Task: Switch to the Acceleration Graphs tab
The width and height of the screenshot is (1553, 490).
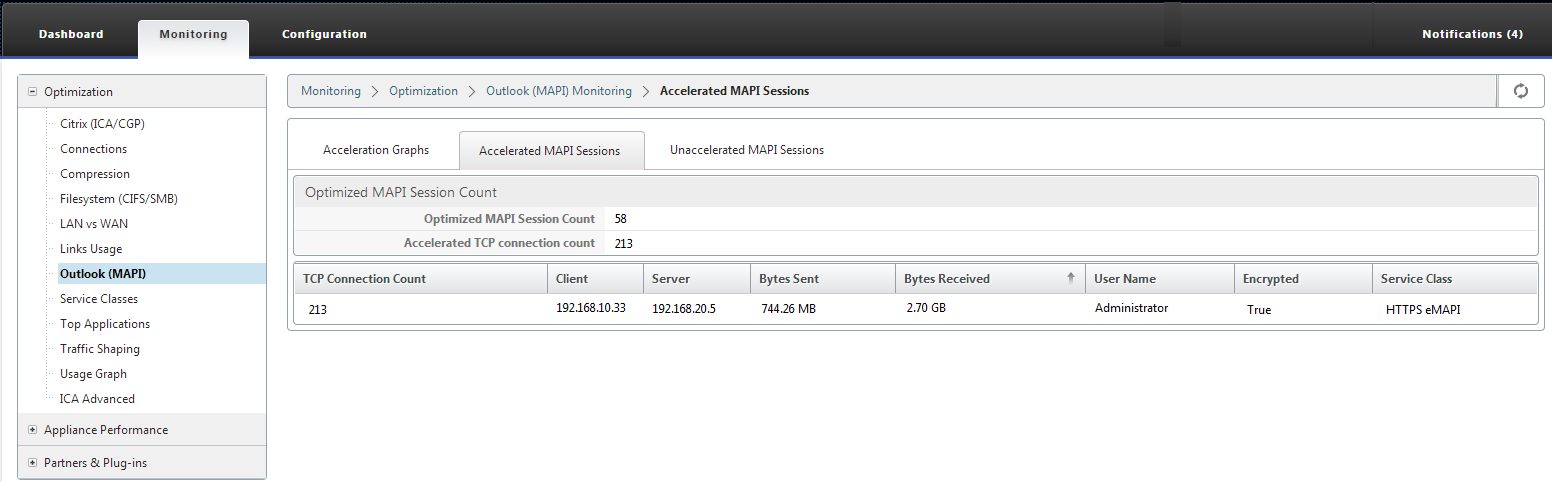Action: click(376, 150)
